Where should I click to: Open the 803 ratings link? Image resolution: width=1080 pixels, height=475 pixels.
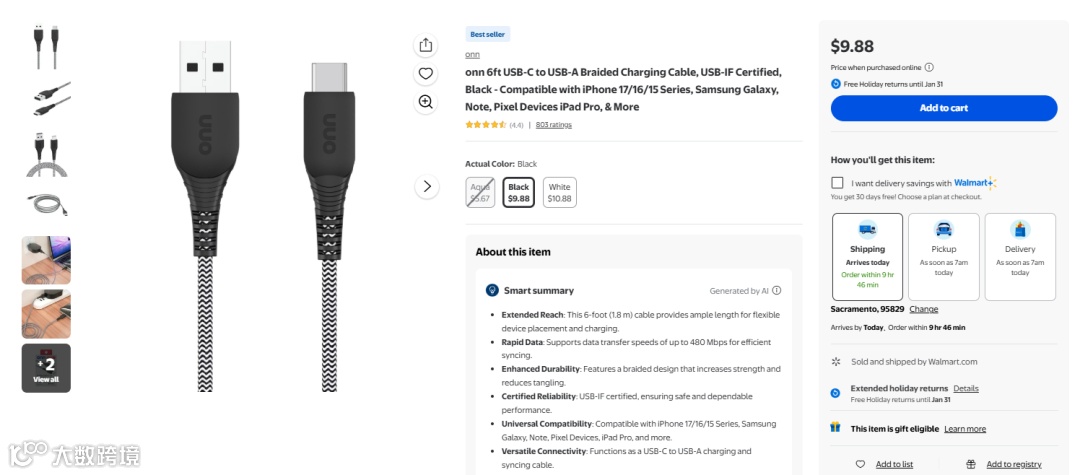553,125
